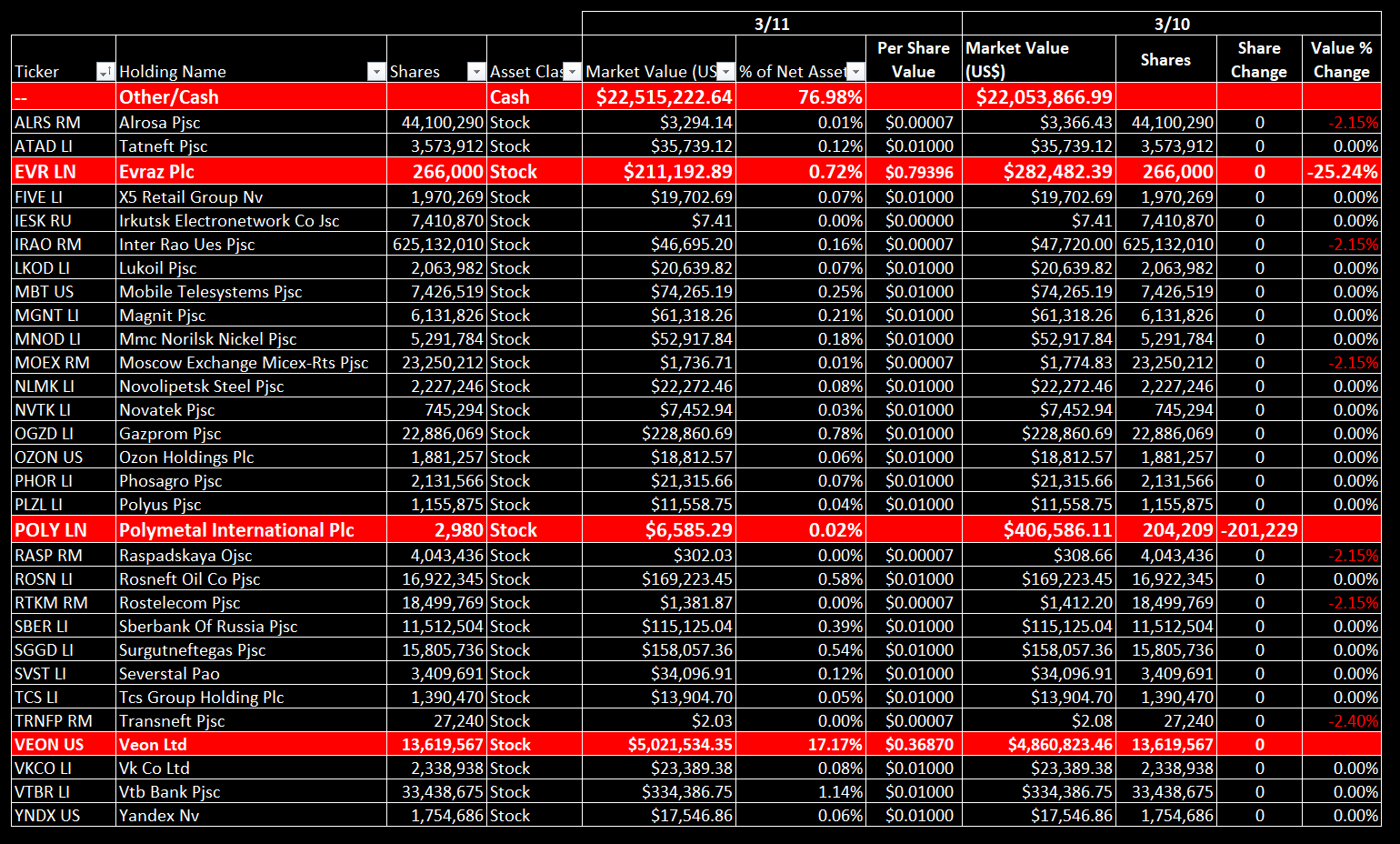Open the filtered Shares column dropdown arrow
The height and width of the screenshot is (844, 1400).
click(476, 72)
